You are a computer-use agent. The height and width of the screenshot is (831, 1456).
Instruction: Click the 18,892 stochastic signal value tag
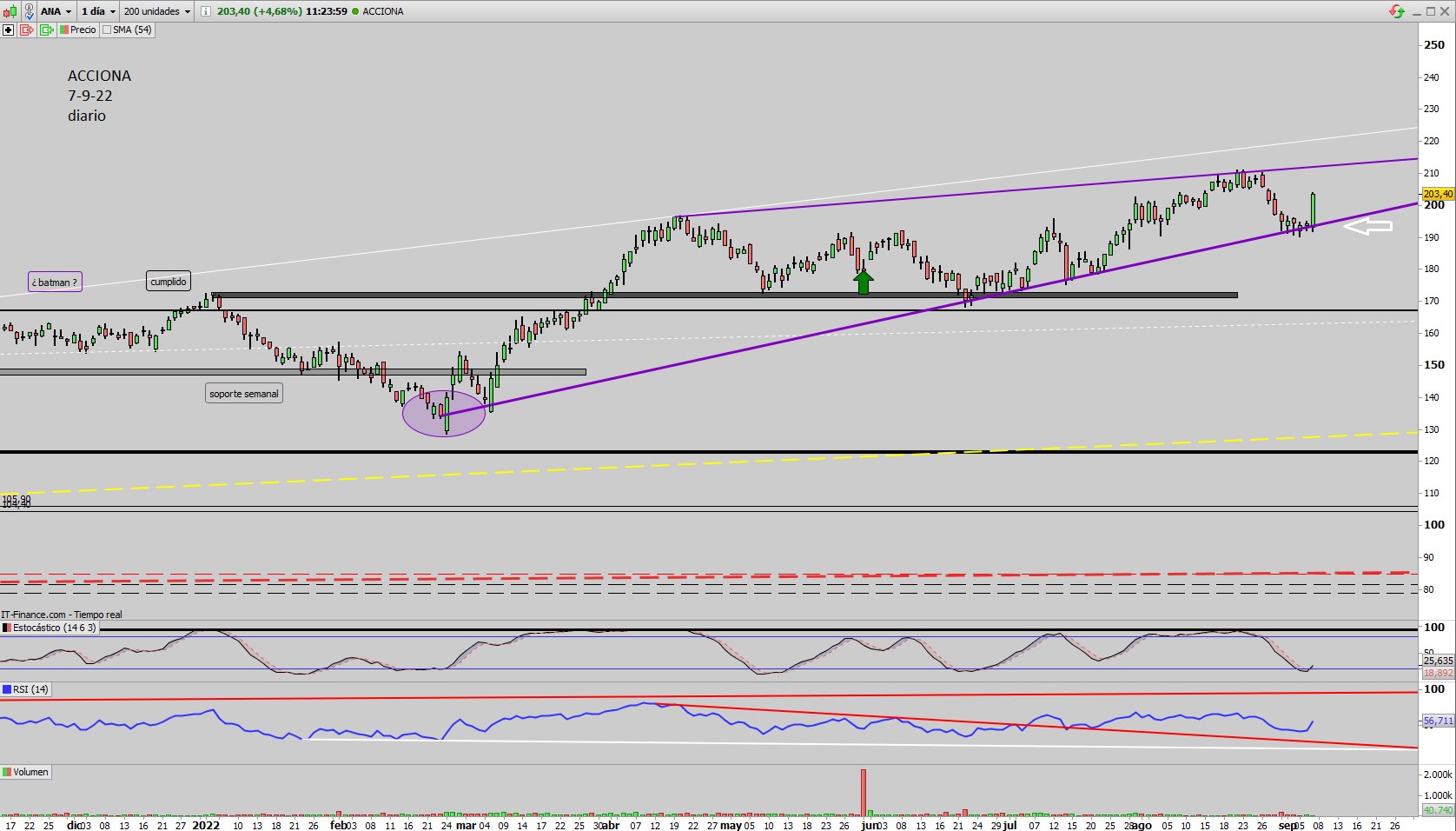tap(1439, 673)
